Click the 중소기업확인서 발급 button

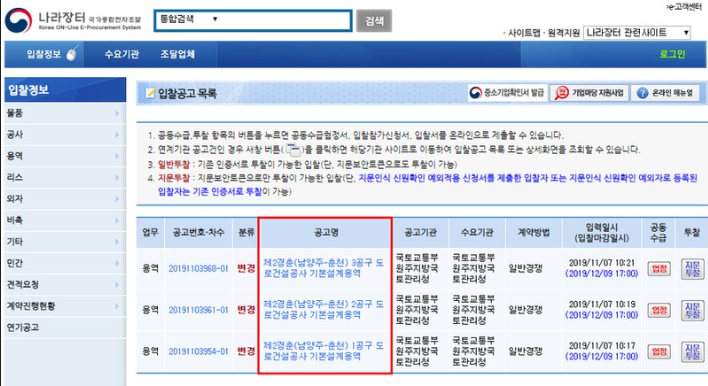coord(507,93)
